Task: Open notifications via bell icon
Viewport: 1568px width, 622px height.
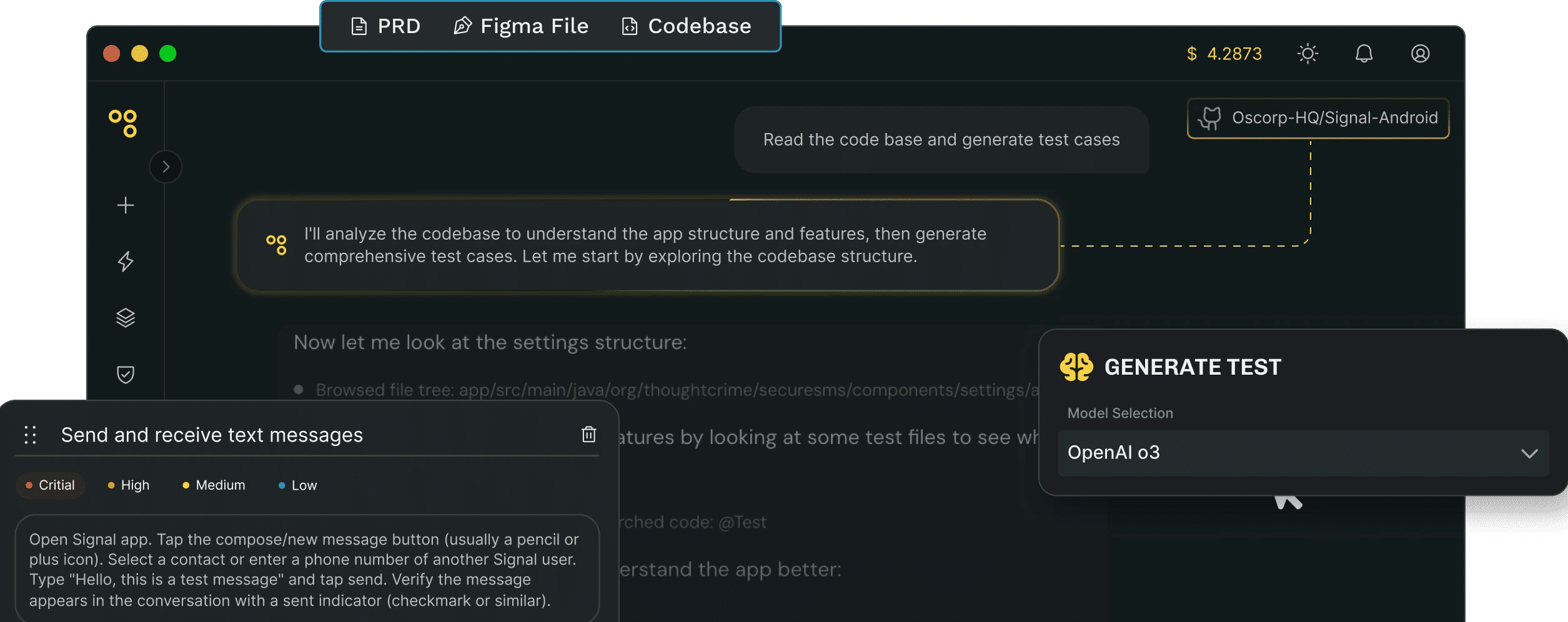Action: coord(1363,54)
